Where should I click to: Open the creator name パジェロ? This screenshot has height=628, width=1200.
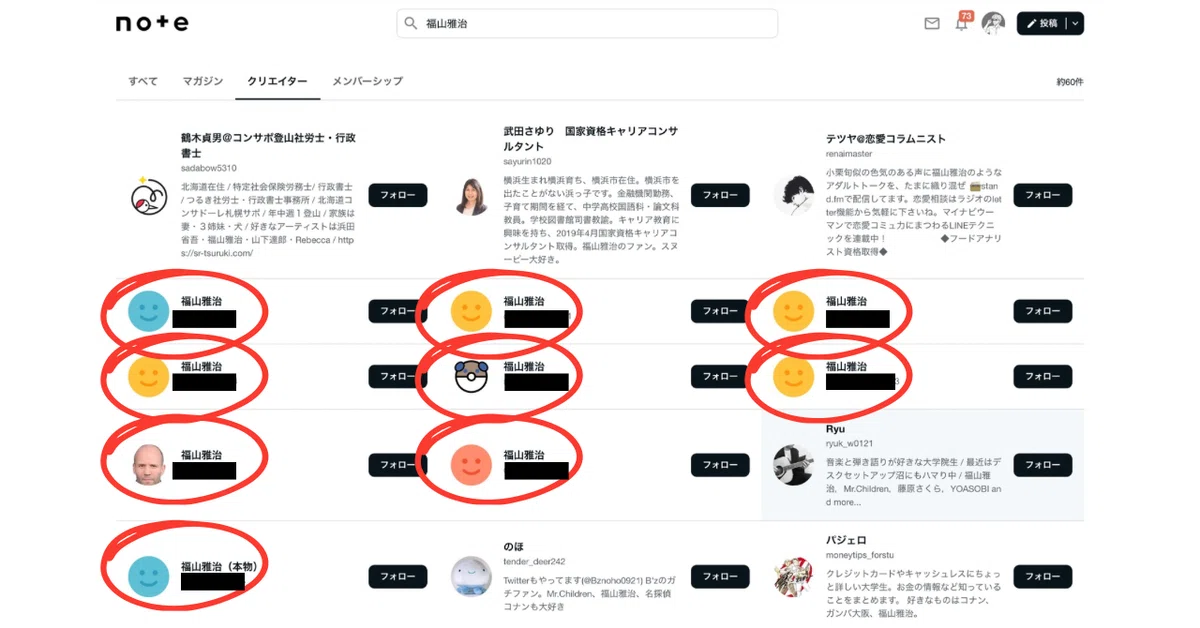(846, 540)
